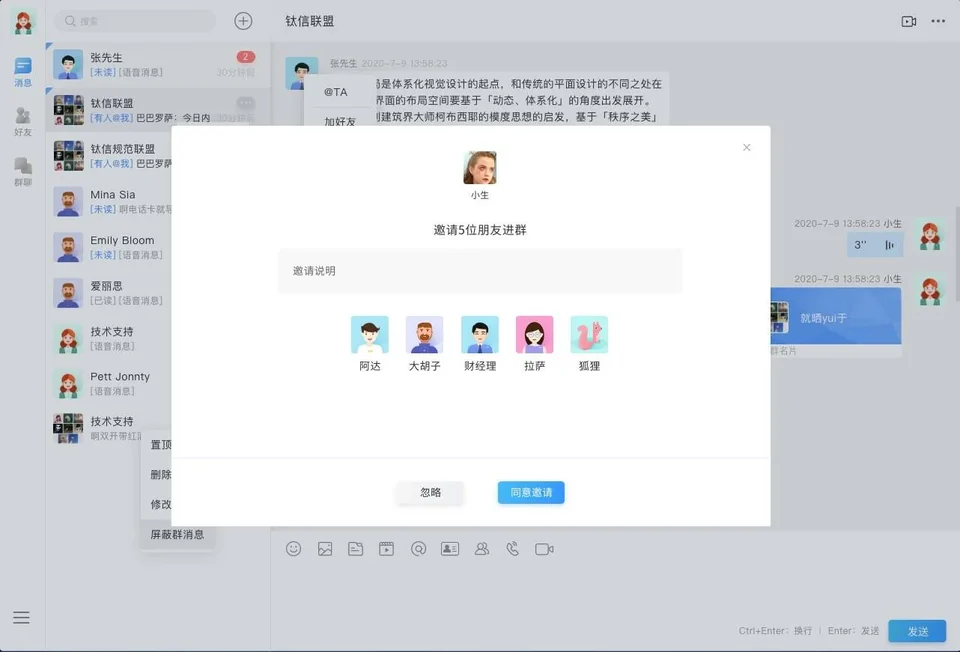Select invited friend 狐狸 avatar
Screen dimensions: 960x652
[x=589, y=334]
